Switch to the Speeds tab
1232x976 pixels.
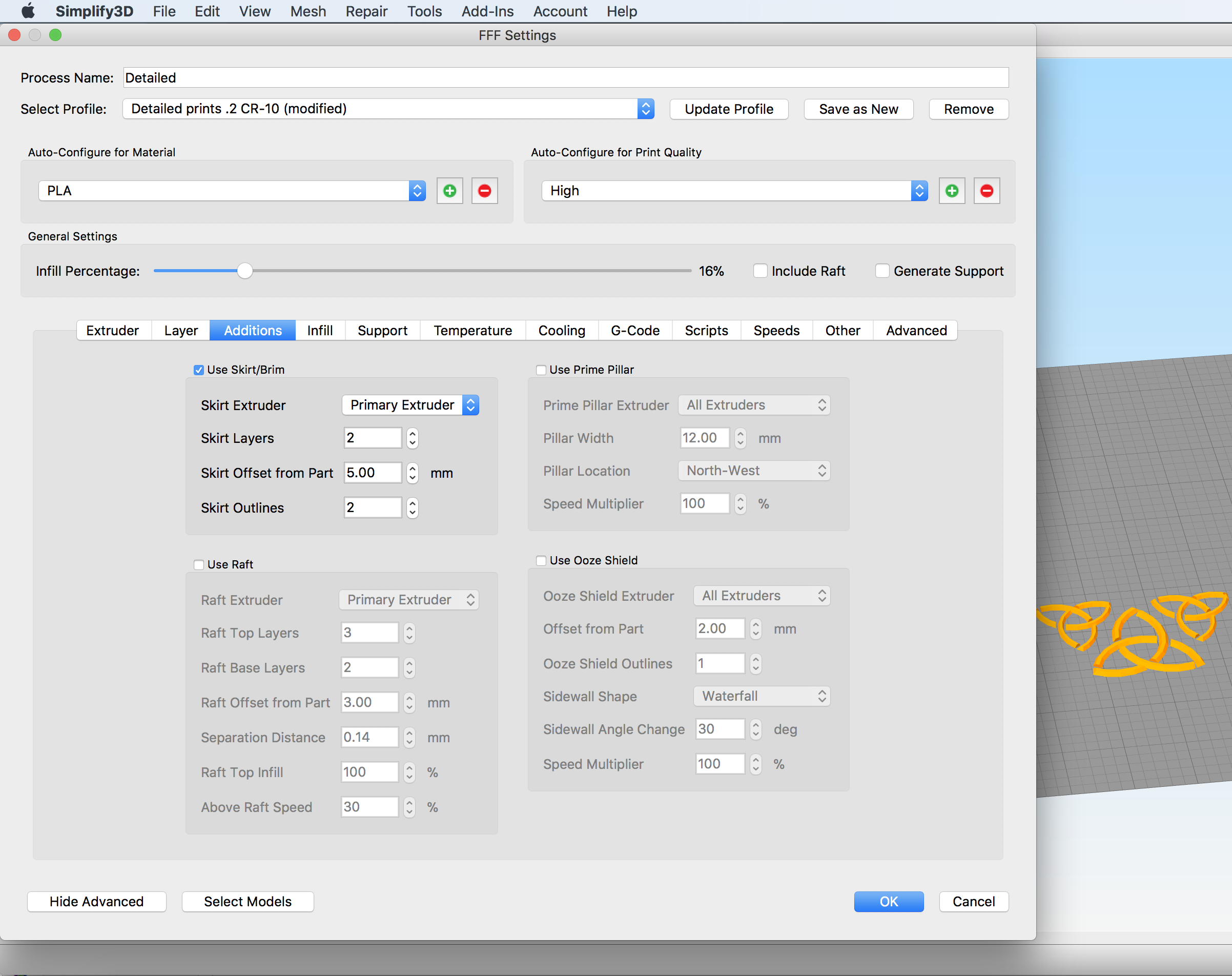pyautogui.click(x=777, y=330)
